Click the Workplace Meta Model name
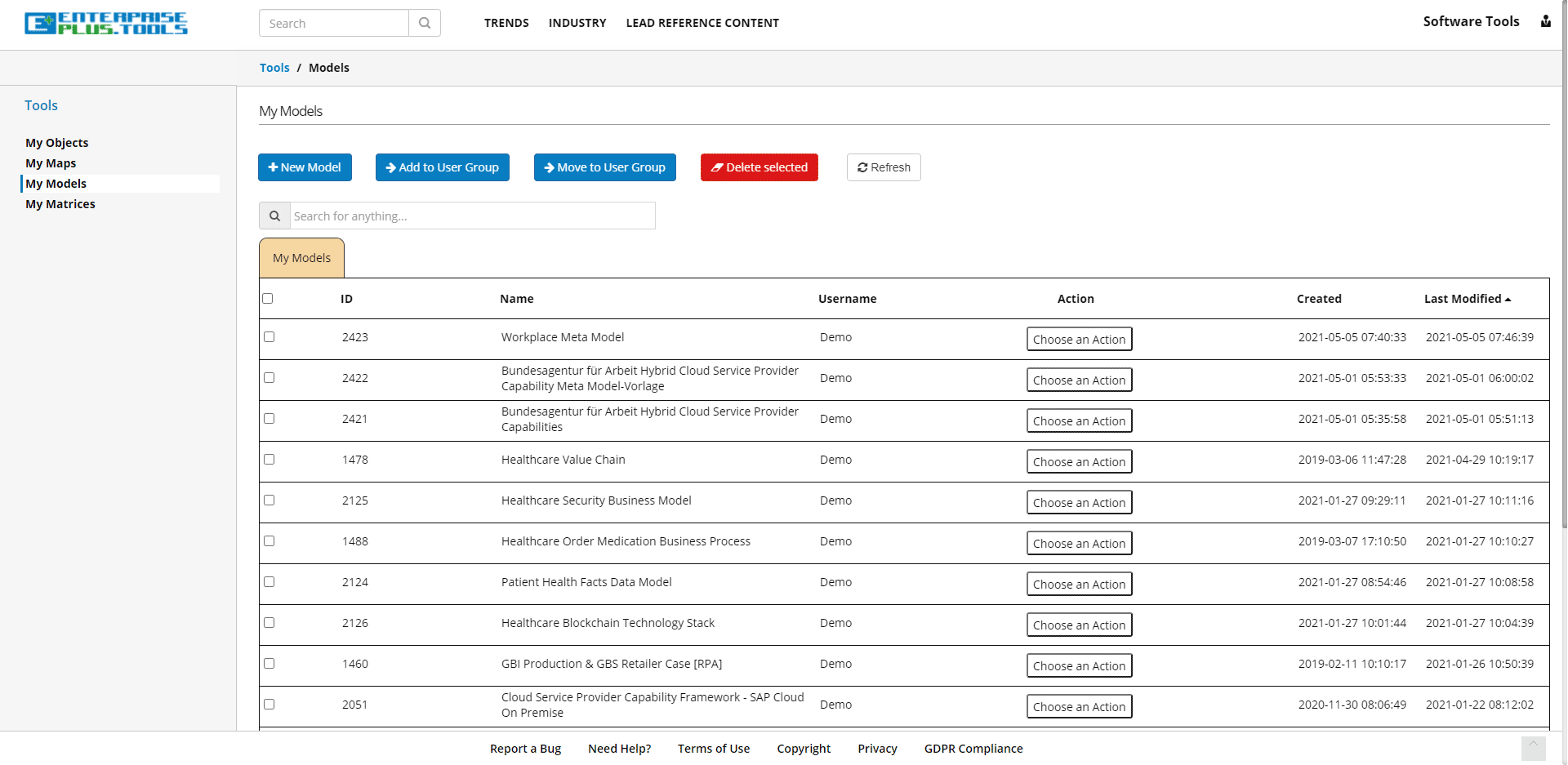Screen dimensions: 1568x765 pyautogui.click(x=563, y=337)
